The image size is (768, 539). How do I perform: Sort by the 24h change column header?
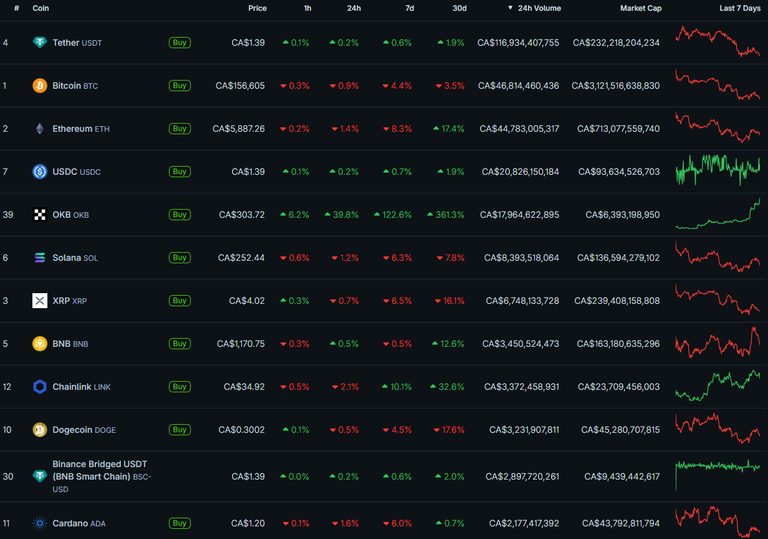(x=354, y=8)
